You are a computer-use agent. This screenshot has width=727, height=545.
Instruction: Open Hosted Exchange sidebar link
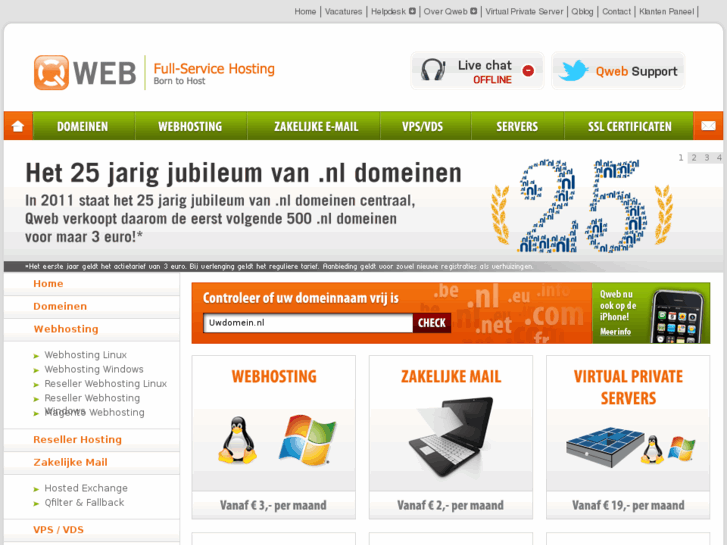(86, 488)
